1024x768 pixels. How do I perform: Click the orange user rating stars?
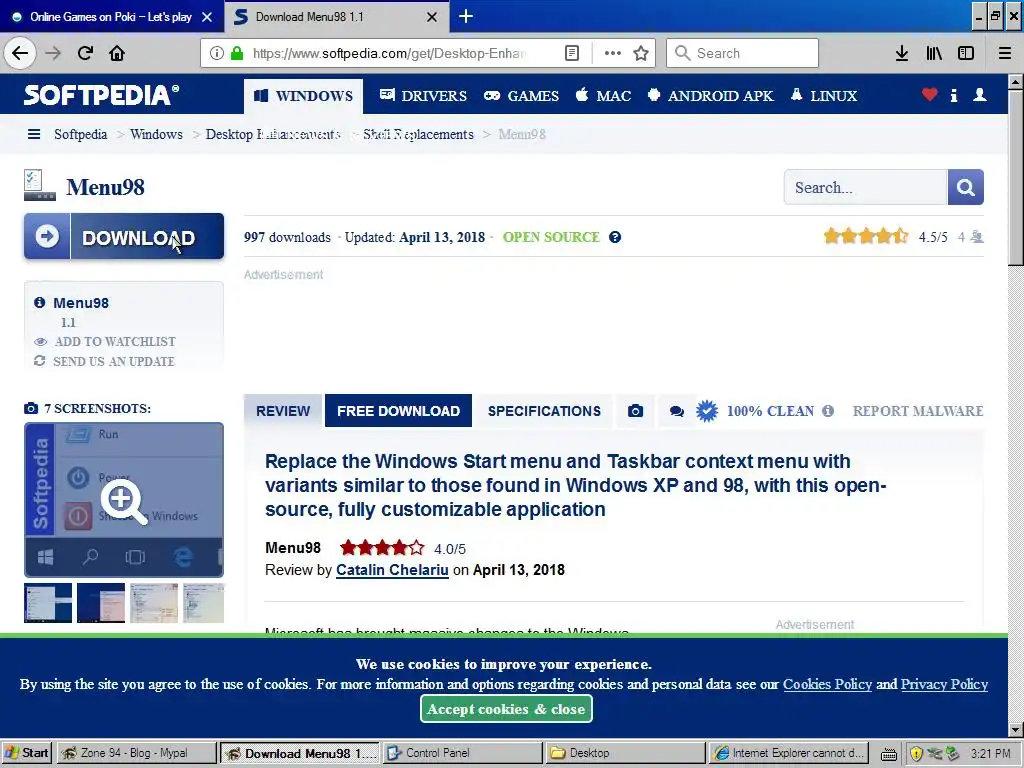coord(866,236)
